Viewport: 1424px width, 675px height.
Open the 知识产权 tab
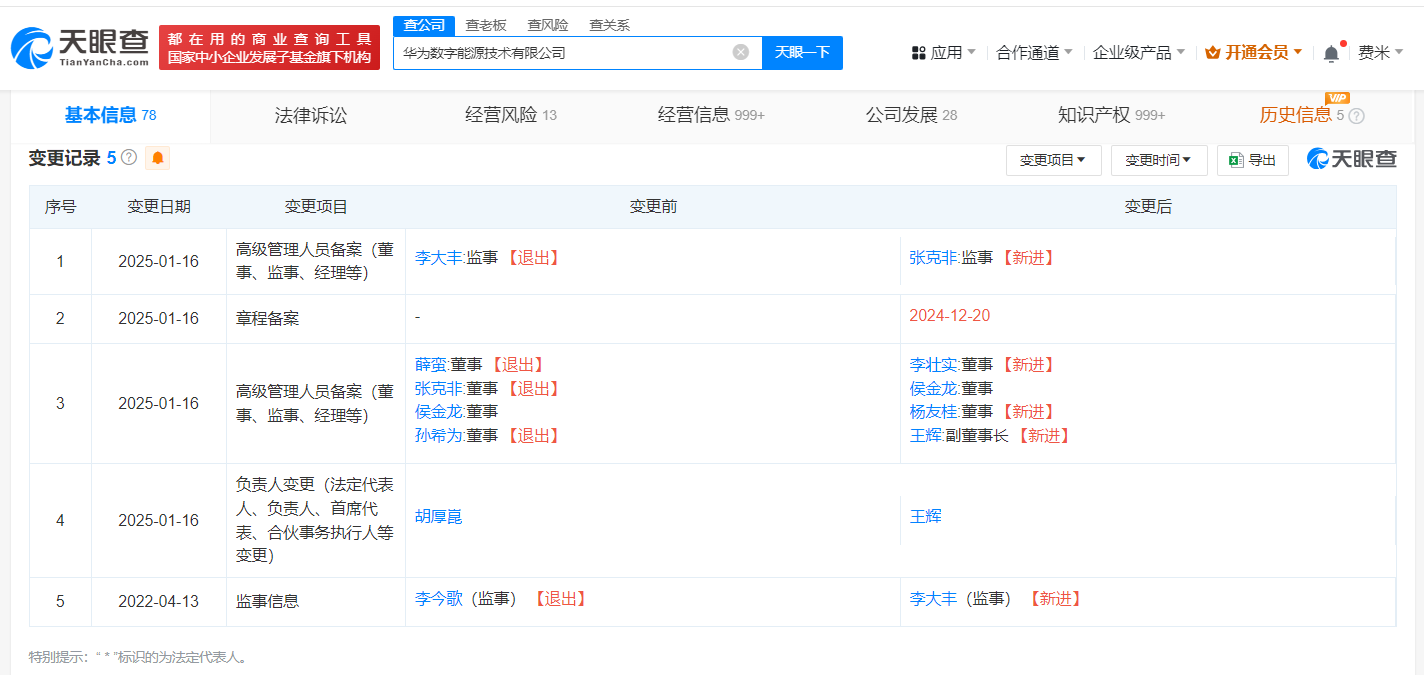coord(1110,116)
